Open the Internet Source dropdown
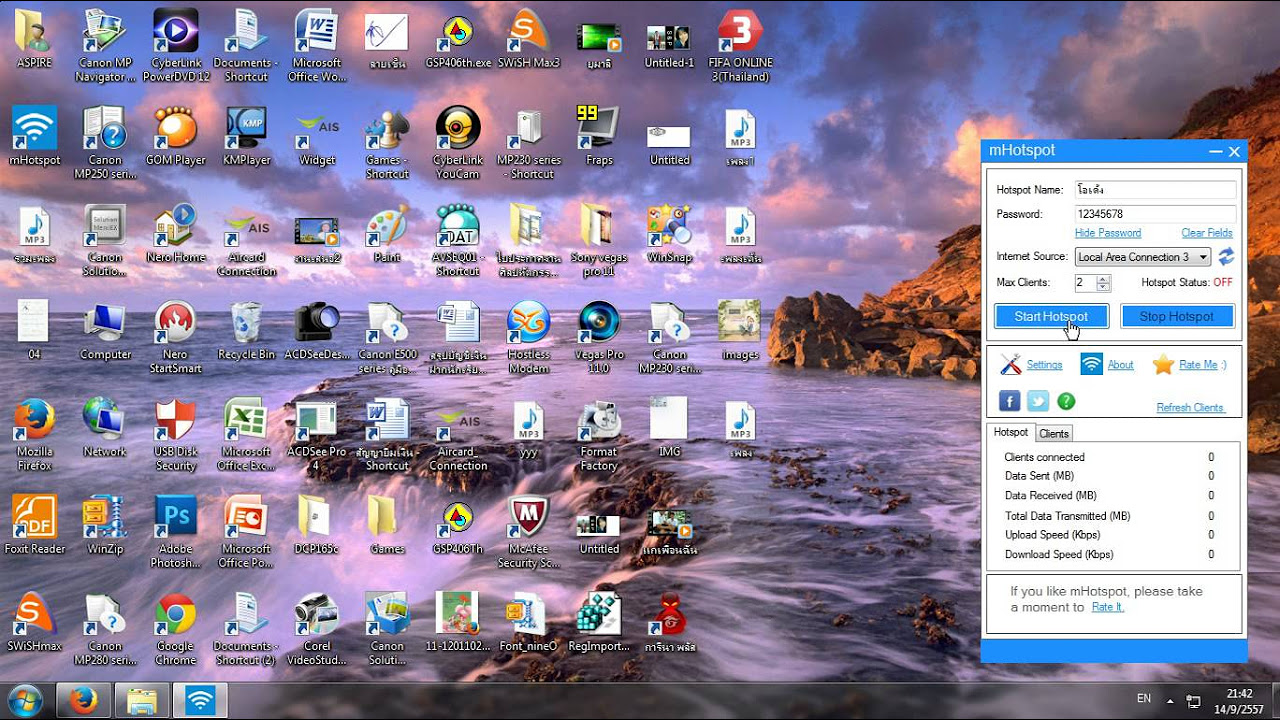The height and width of the screenshot is (720, 1280). [x=1143, y=257]
